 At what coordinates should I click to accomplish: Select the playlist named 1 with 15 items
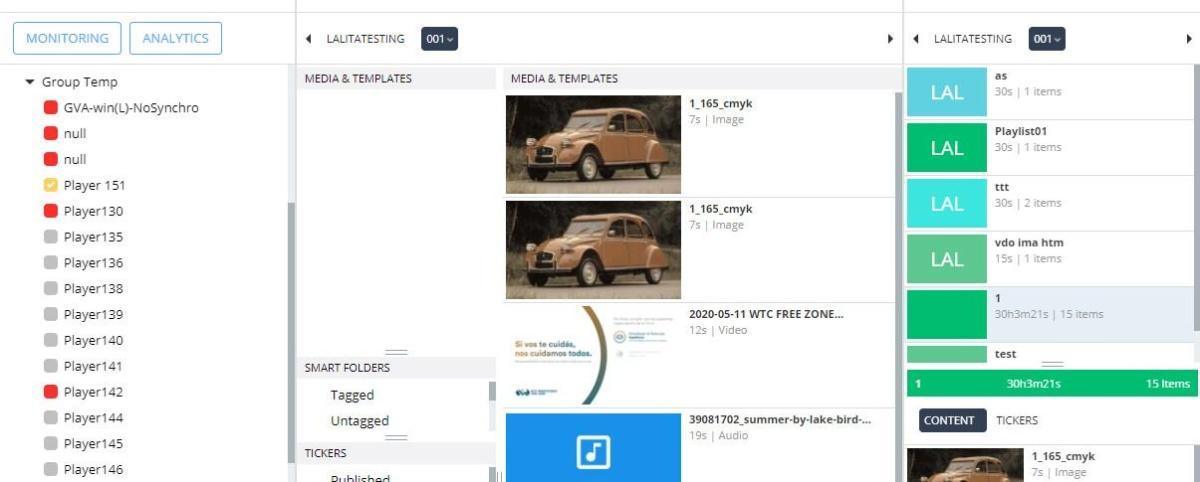[x=1049, y=314]
